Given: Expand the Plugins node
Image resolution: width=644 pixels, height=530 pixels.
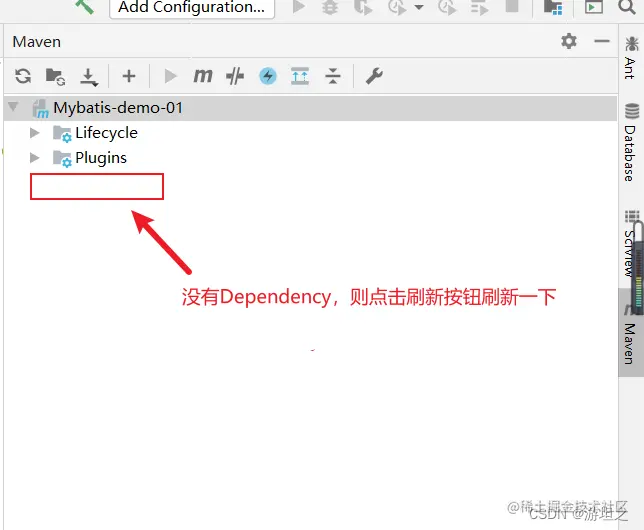Looking at the screenshot, I should click(35, 158).
